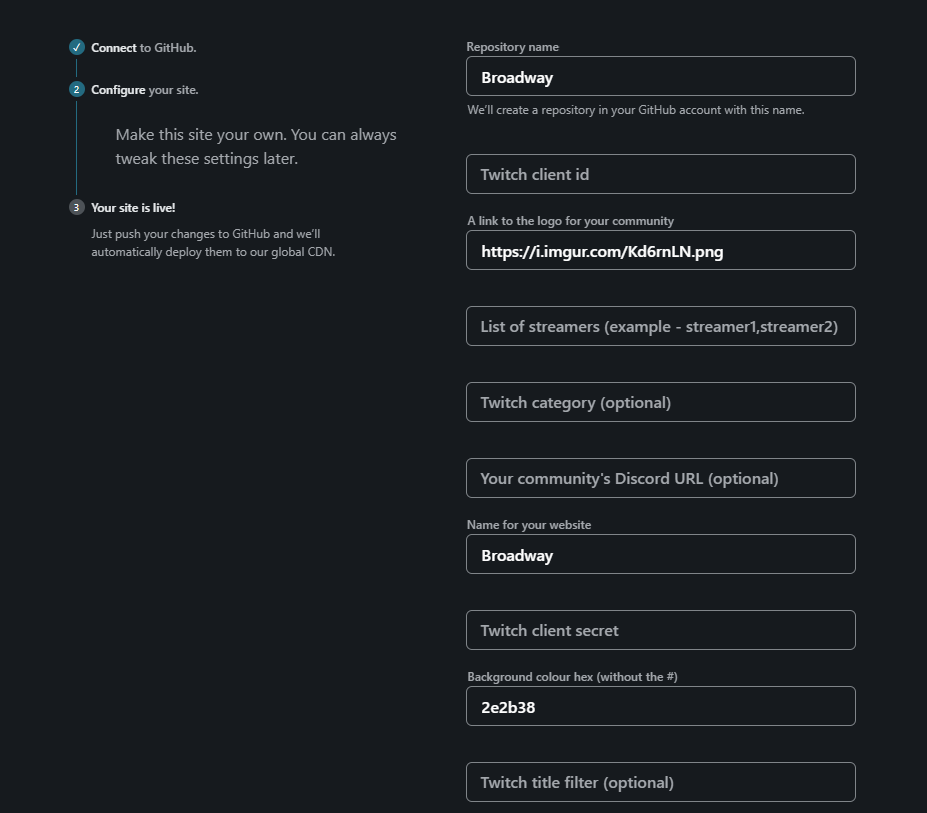This screenshot has width=927, height=813.
Task: Click the Discord URL field
Action: [660, 478]
